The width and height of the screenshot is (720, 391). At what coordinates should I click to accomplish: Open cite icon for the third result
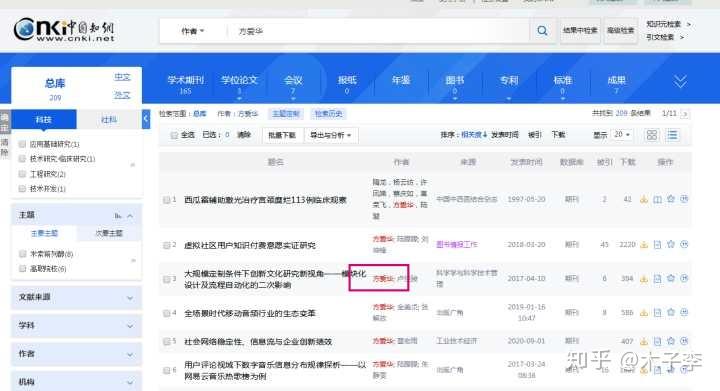point(684,278)
